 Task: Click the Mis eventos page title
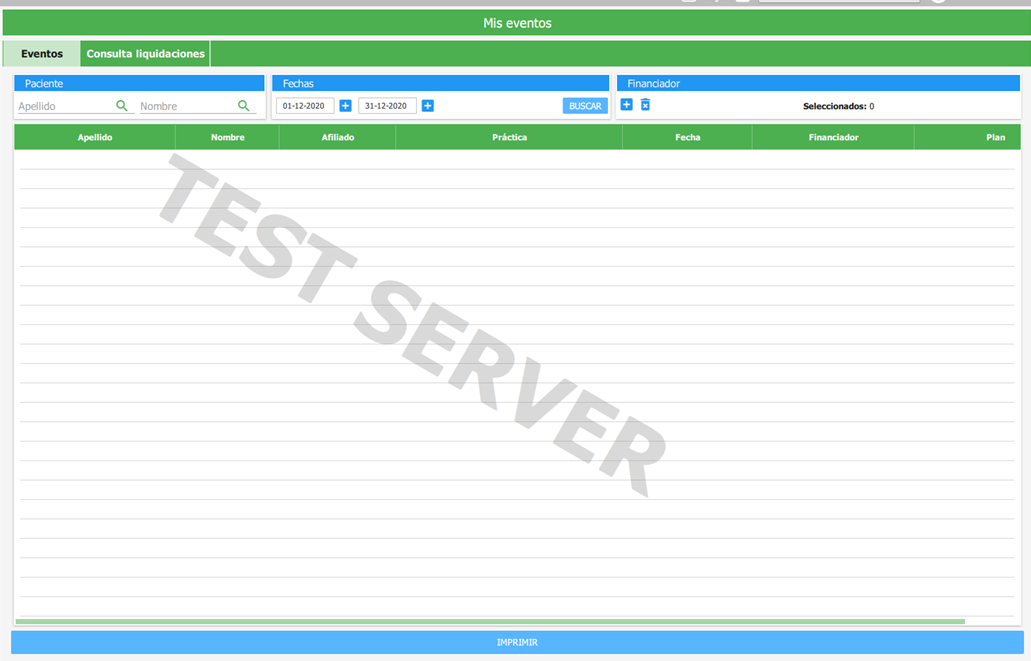click(517, 23)
